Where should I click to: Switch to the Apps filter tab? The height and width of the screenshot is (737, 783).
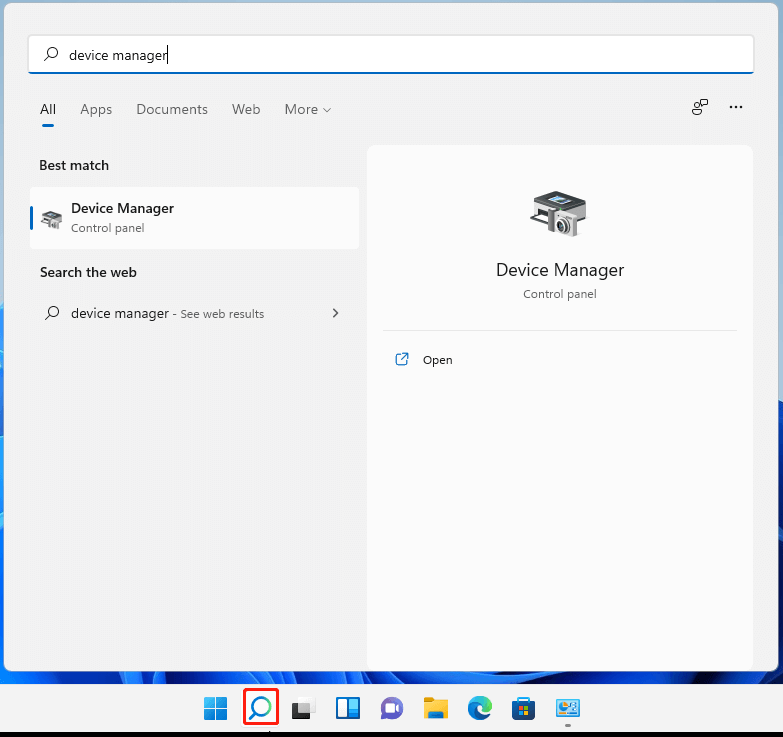96,110
